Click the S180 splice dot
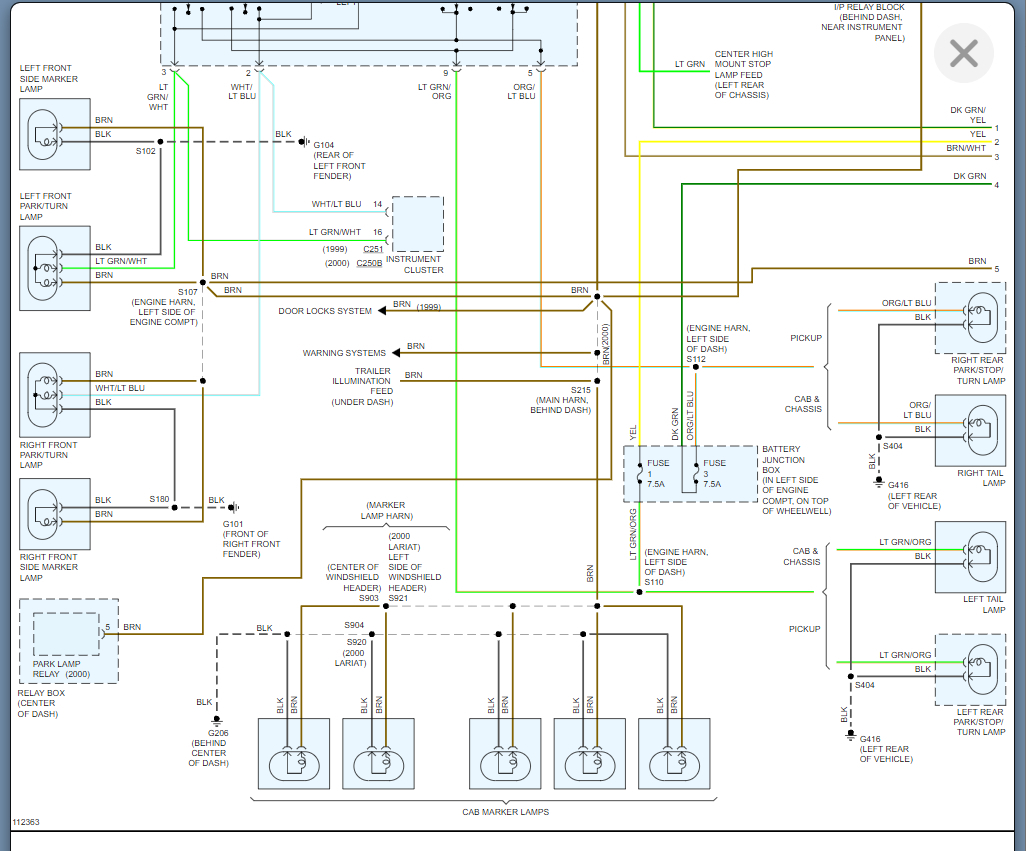The height and width of the screenshot is (851, 1026). [175, 507]
